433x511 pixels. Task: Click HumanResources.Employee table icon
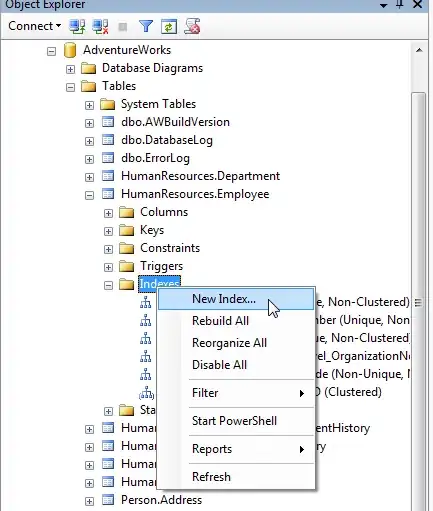coord(108,194)
